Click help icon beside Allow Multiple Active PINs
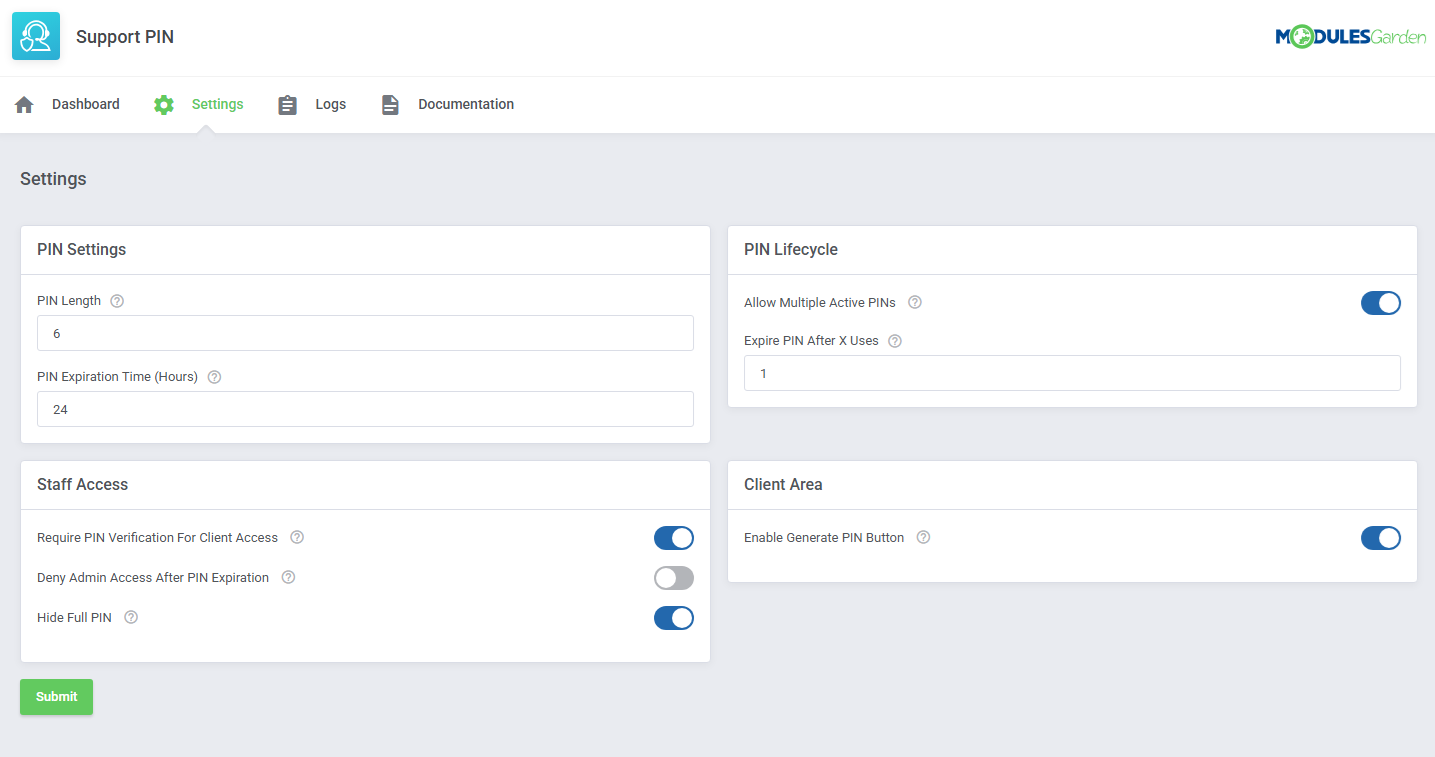The width and height of the screenshot is (1435, 757). point(914,302)
